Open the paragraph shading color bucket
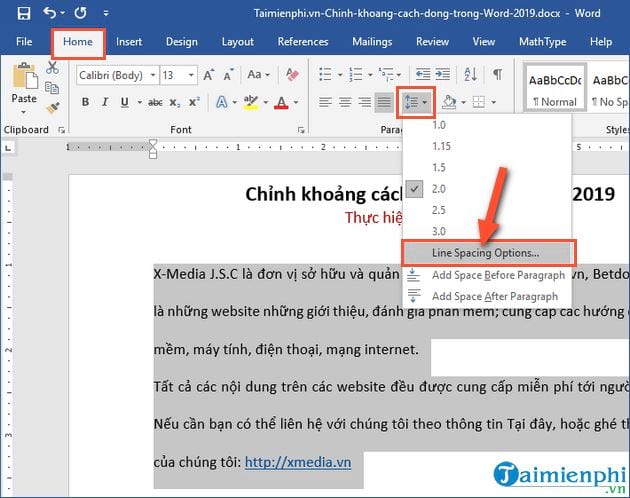The image size is (630, 498). coord(449,102)
